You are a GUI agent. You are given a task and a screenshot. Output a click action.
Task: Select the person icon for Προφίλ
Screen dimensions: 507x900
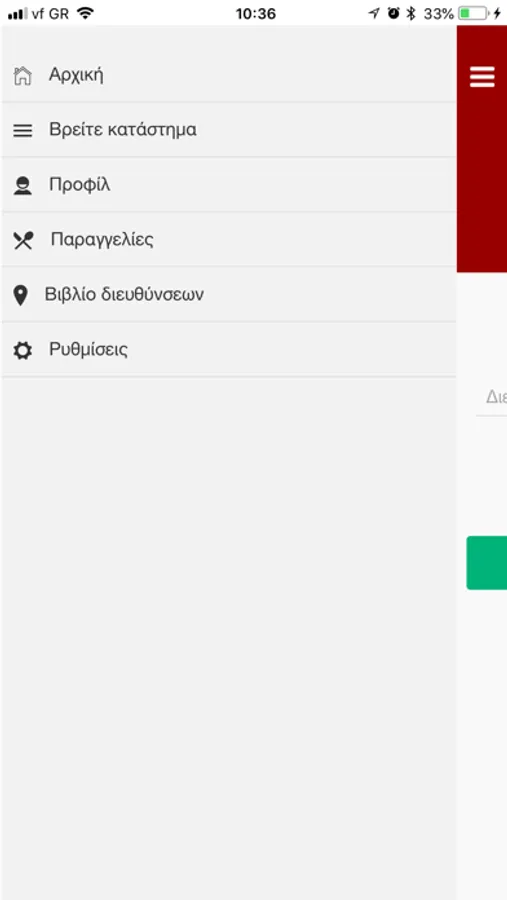coord(22,185)
